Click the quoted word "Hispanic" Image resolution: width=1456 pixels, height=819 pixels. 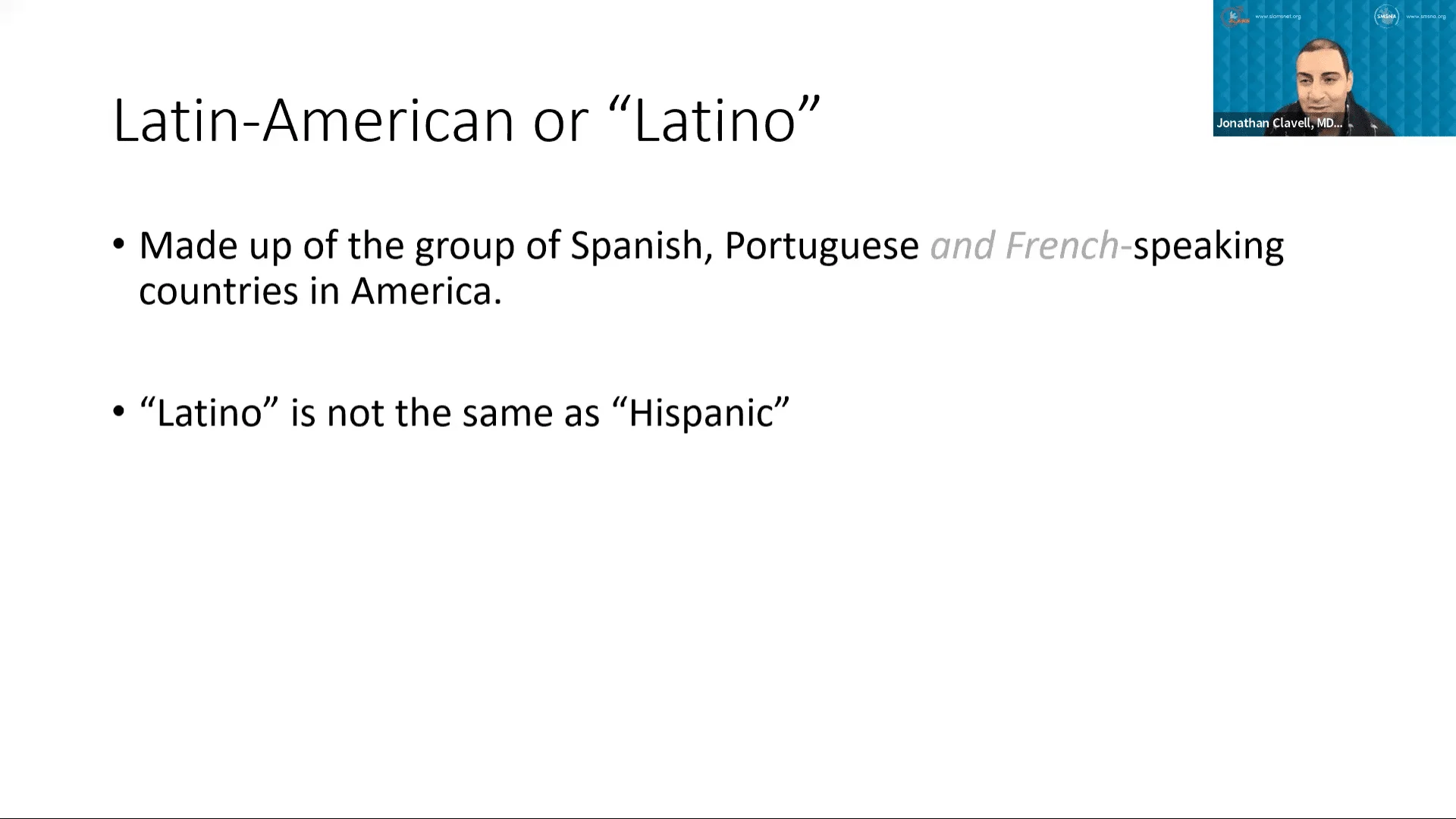pyautogui.click(x=700, y=413)
